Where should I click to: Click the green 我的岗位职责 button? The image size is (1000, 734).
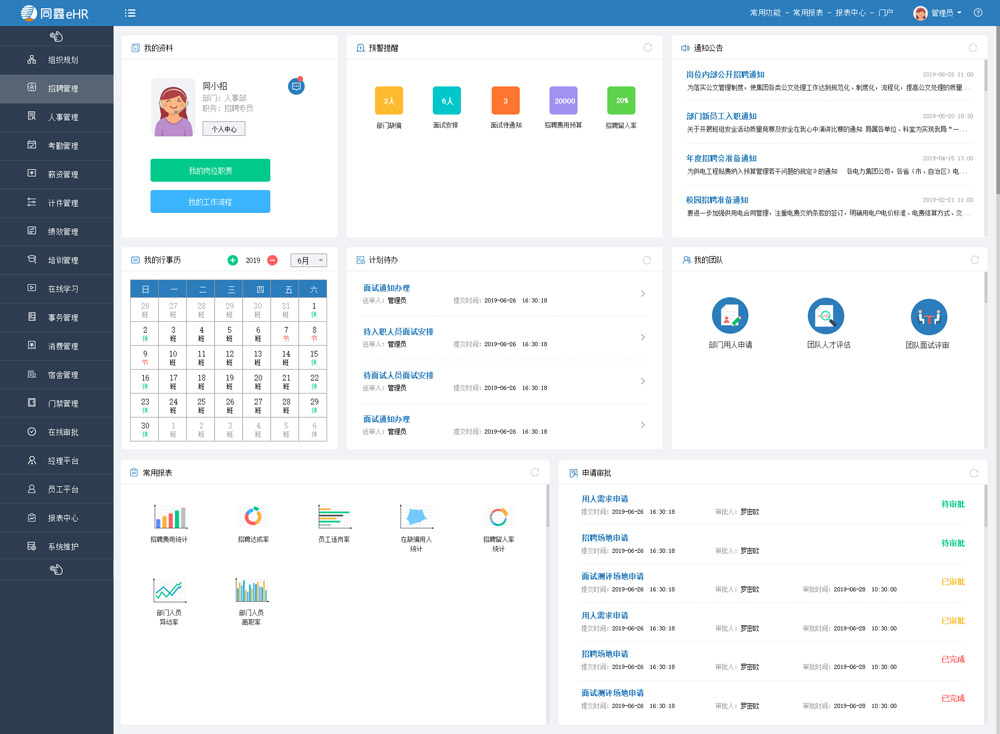[210, 171]
